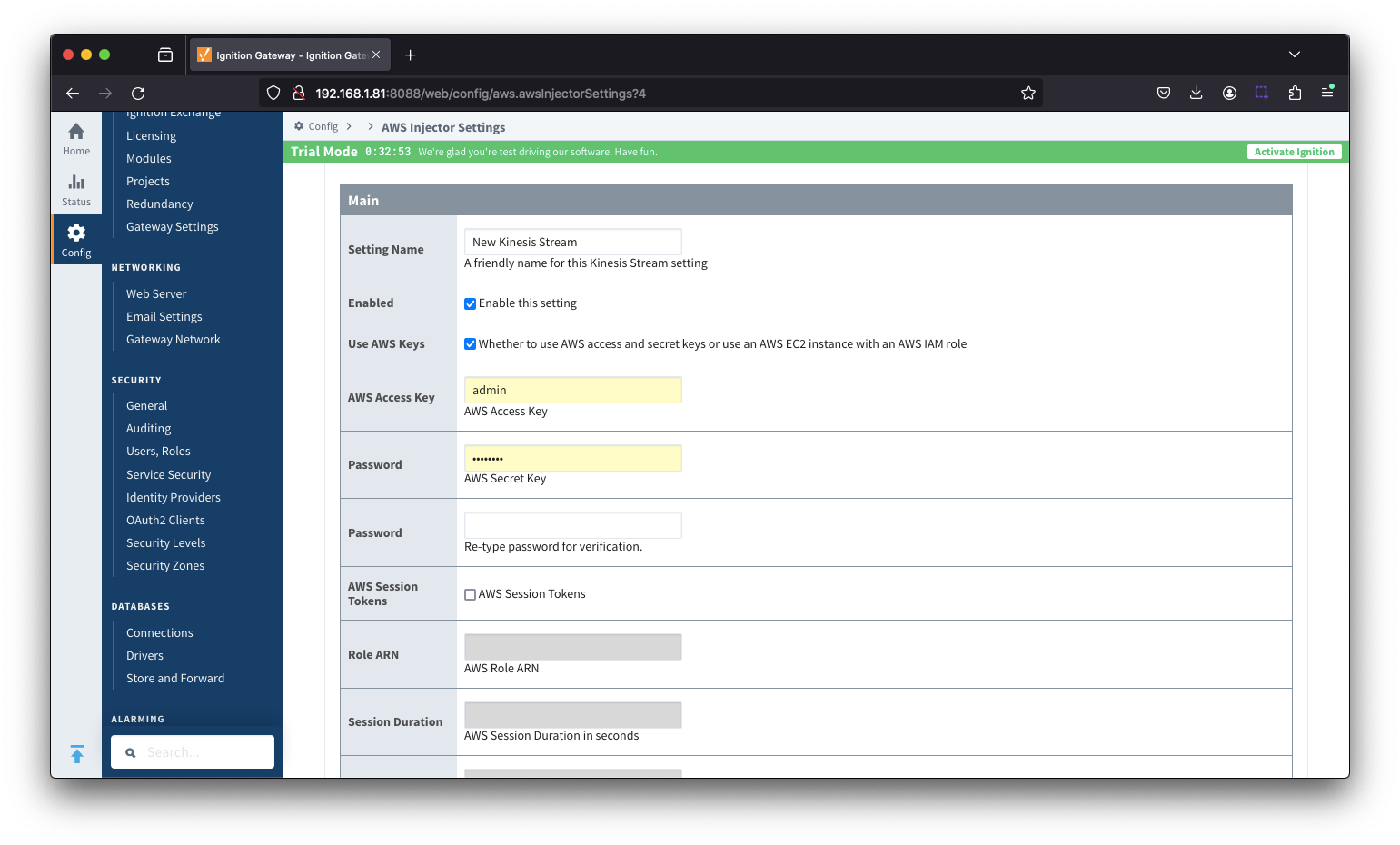Click the Setting Name text field
This screenshot has width=1400, height=845.
click(x=572, y=243)
